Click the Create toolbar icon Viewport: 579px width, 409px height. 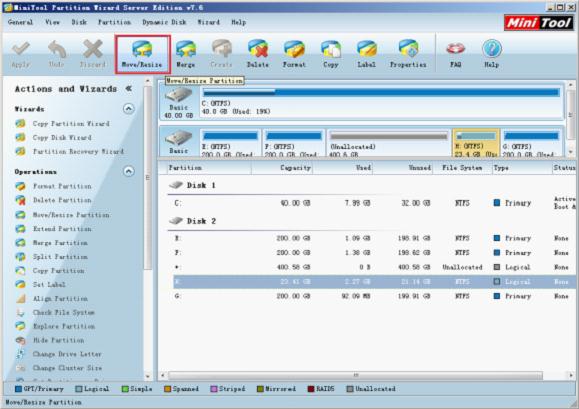click(221, 54)
